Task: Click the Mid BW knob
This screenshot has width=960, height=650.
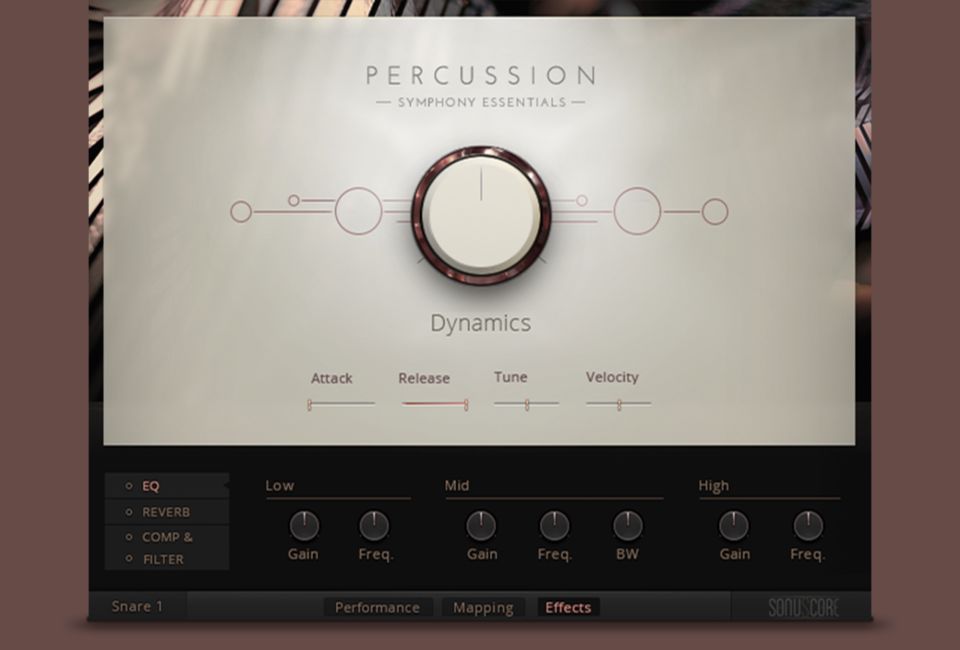Action: pos(628,525)
